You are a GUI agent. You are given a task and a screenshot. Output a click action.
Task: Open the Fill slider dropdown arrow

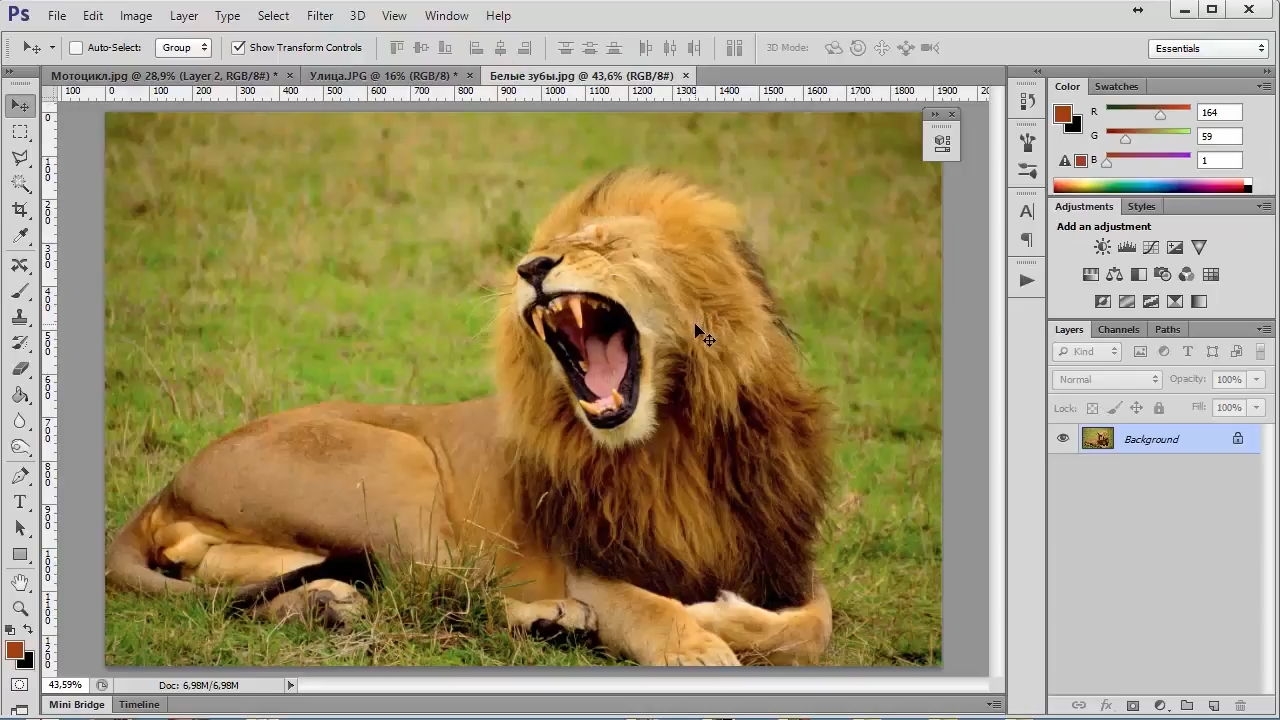click(x=1257, y=407)
